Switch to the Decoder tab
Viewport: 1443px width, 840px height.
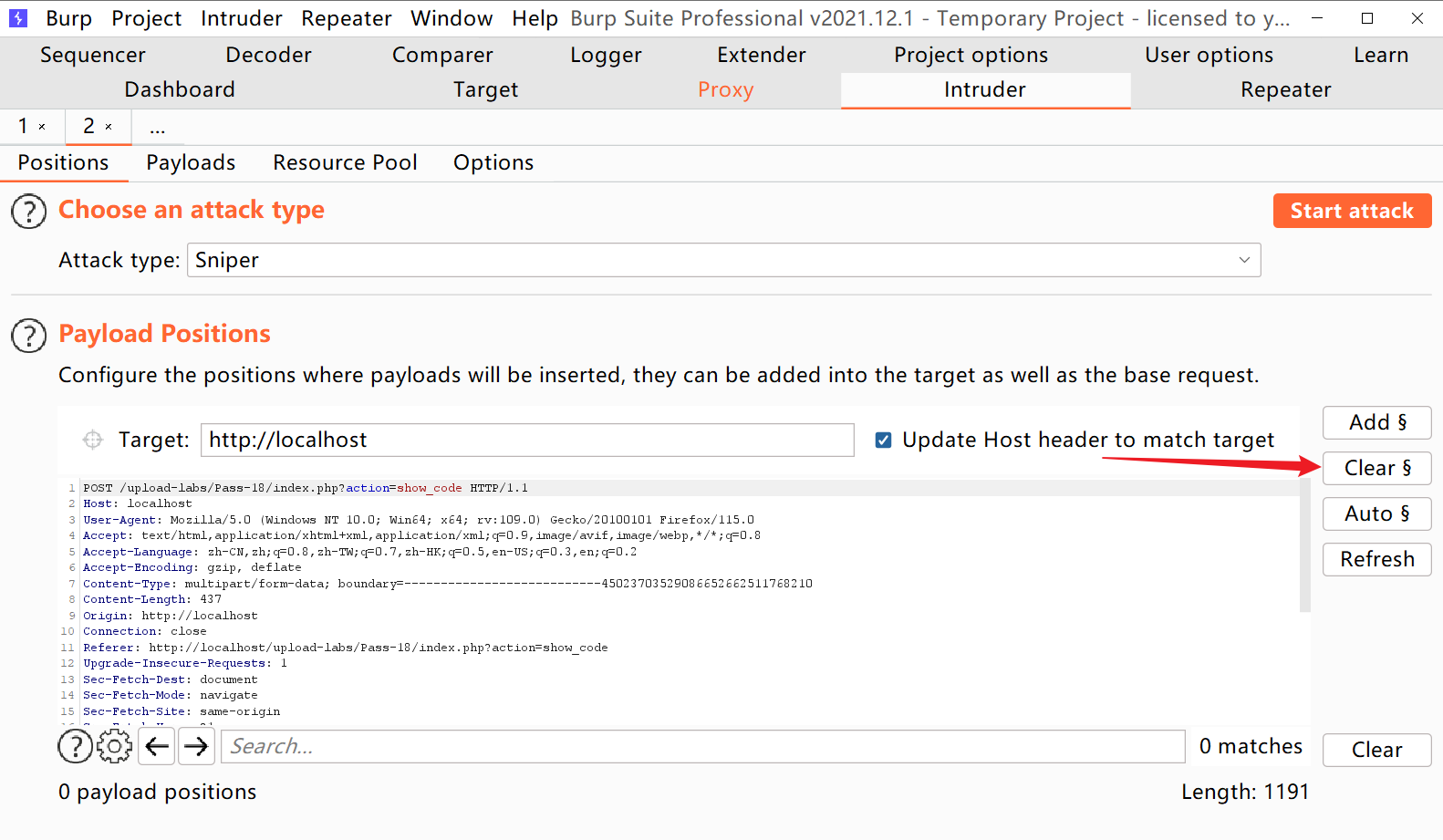(268, 55)
